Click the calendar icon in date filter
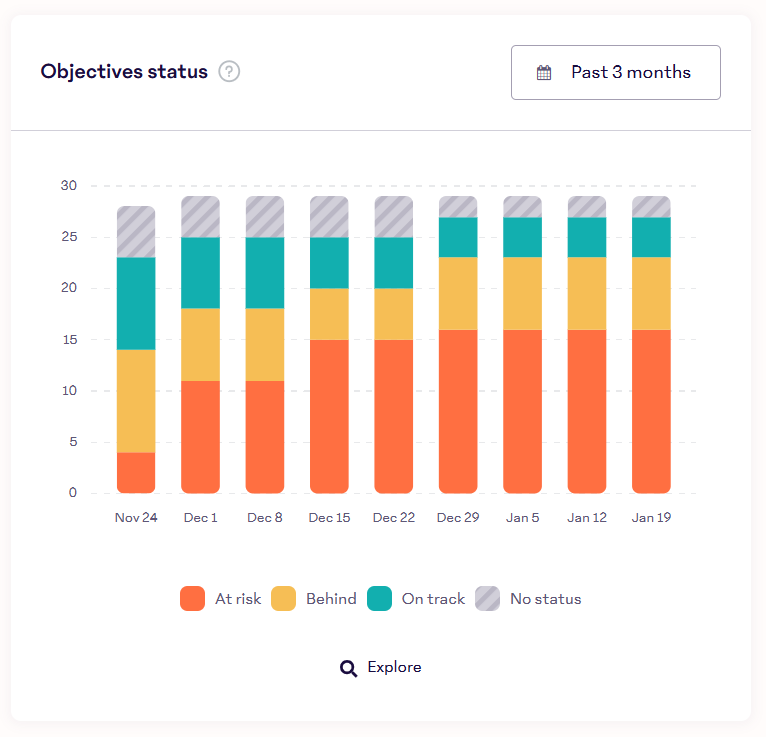766x737 pixels. [x=544, y=72]
